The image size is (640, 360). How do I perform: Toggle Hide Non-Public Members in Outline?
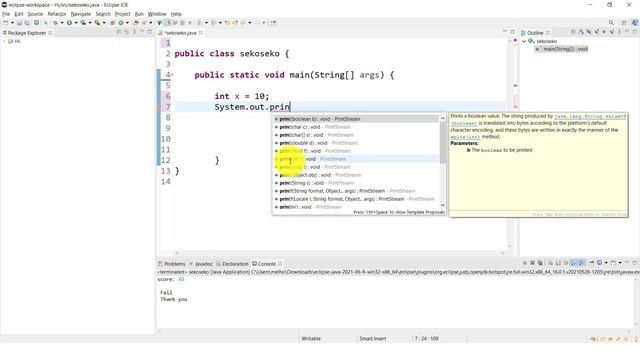point(604,32)
